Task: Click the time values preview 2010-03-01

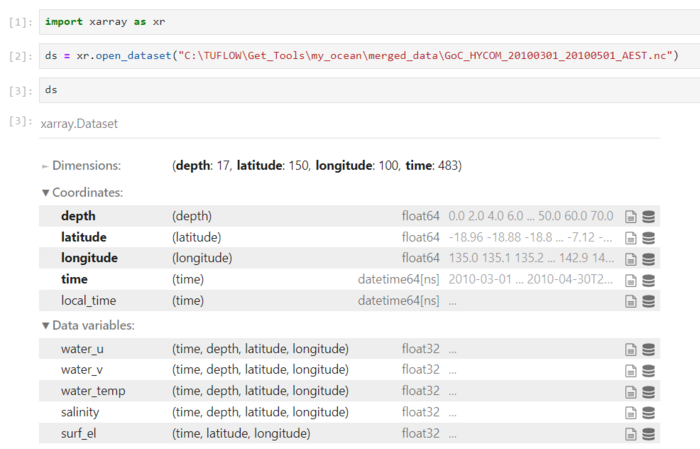Action: coord(530,279)
